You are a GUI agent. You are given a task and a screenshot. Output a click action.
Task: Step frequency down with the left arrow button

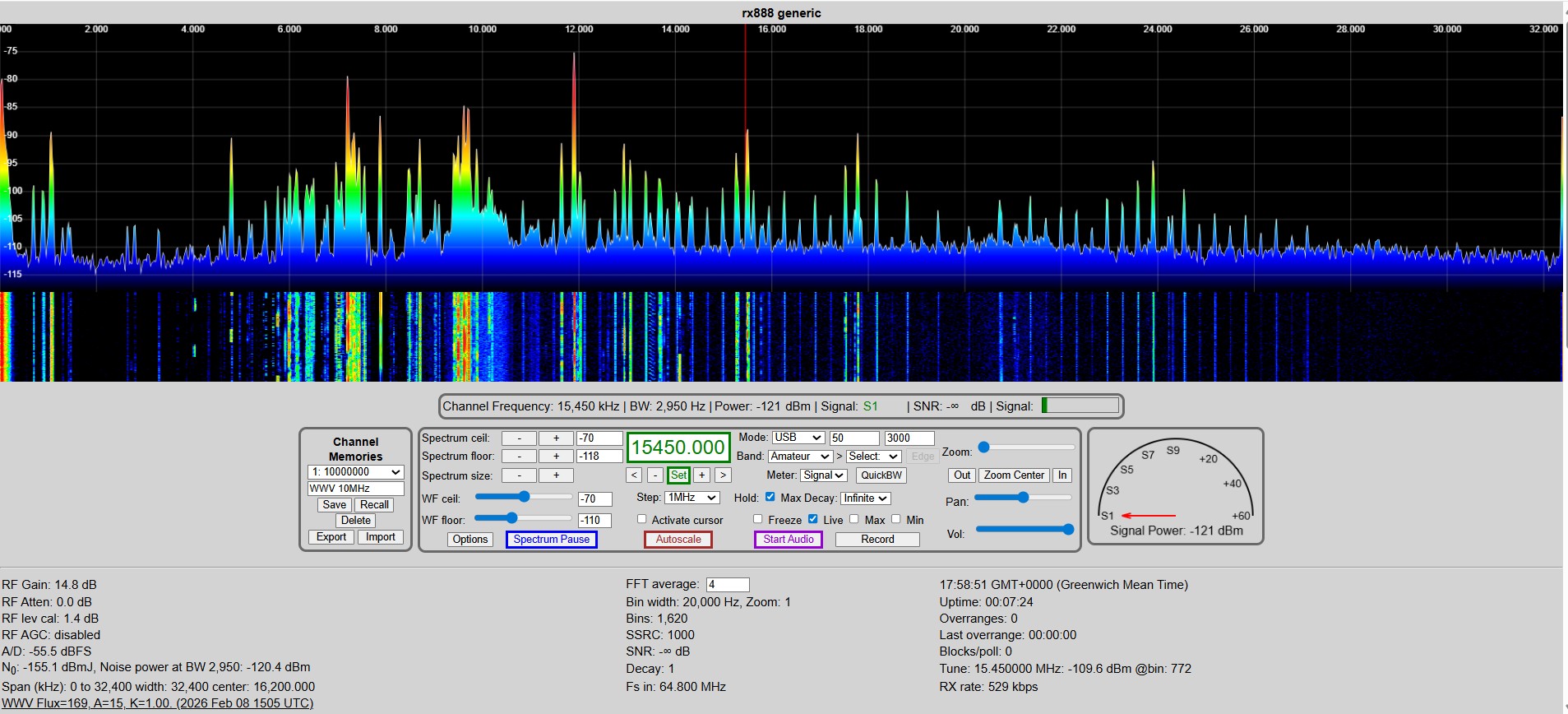coord(633,475)
